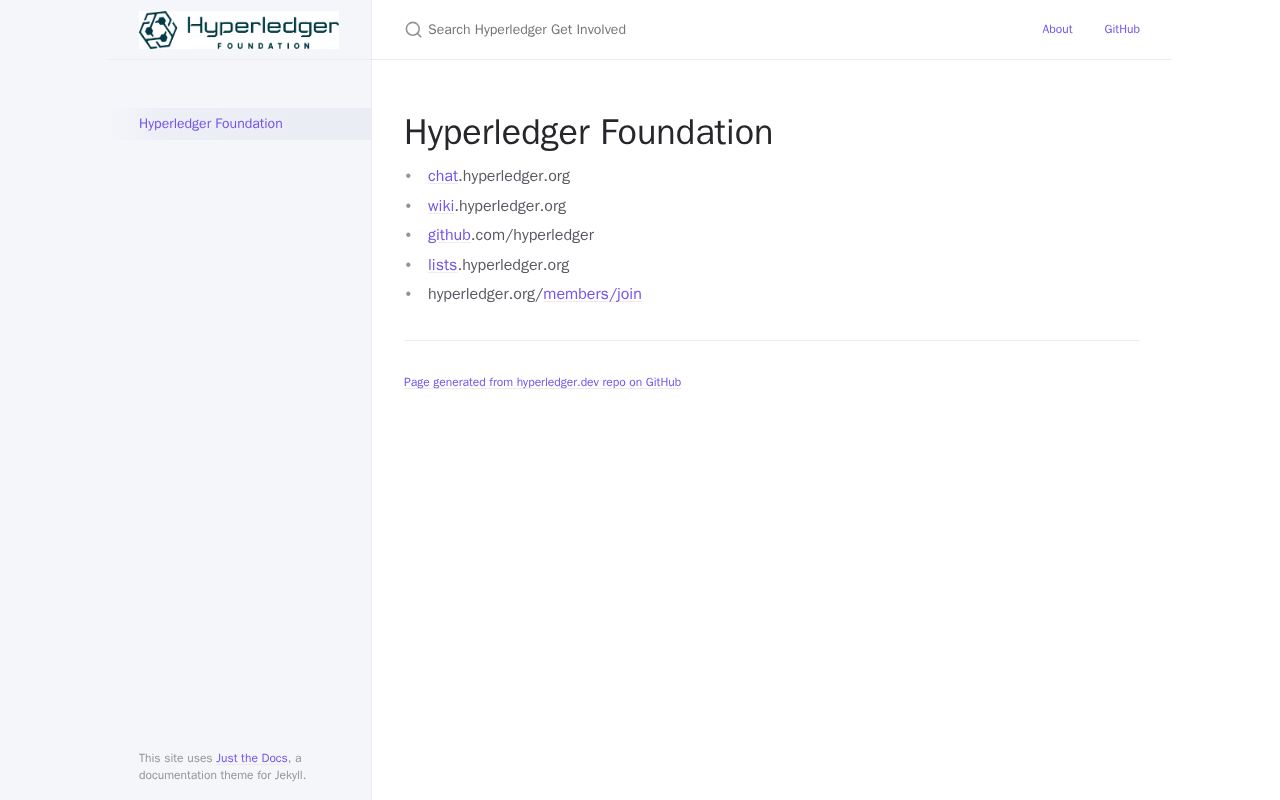The image size is (1280, 800).
Task: Visit the lists link
Action: (x=442, y=265)
